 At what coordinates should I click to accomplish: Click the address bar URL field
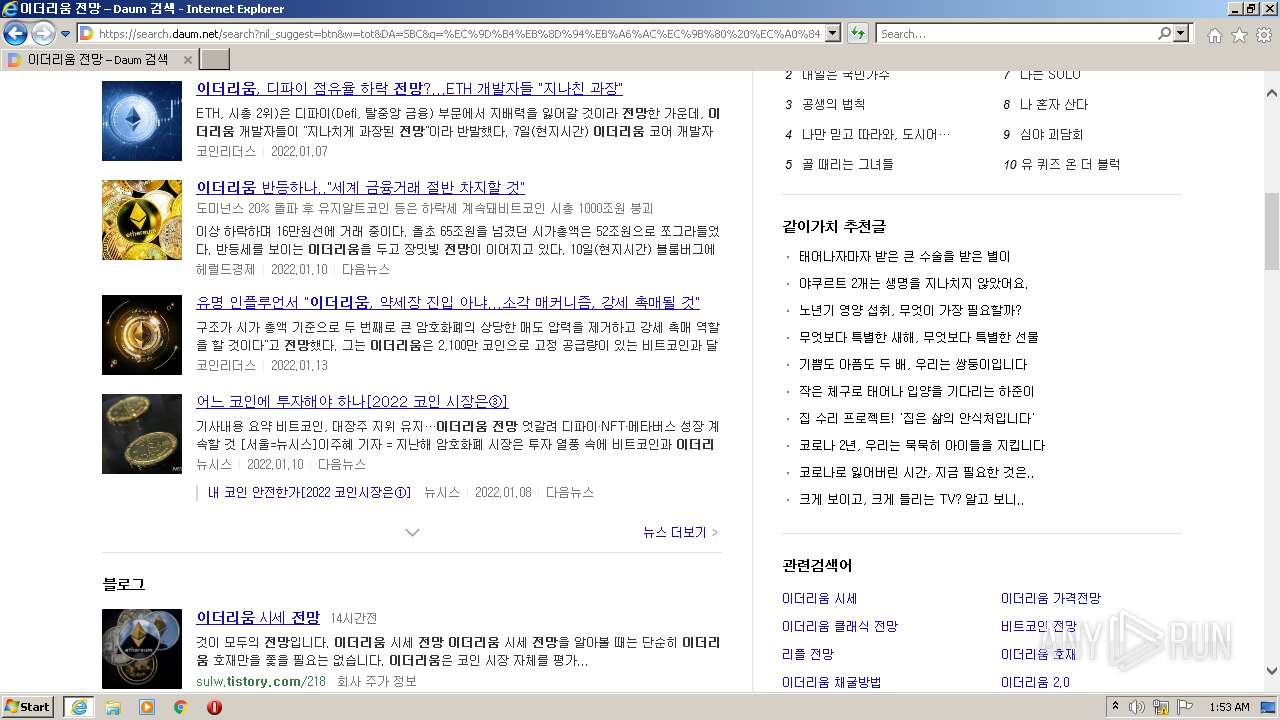(x=458, y=34)
